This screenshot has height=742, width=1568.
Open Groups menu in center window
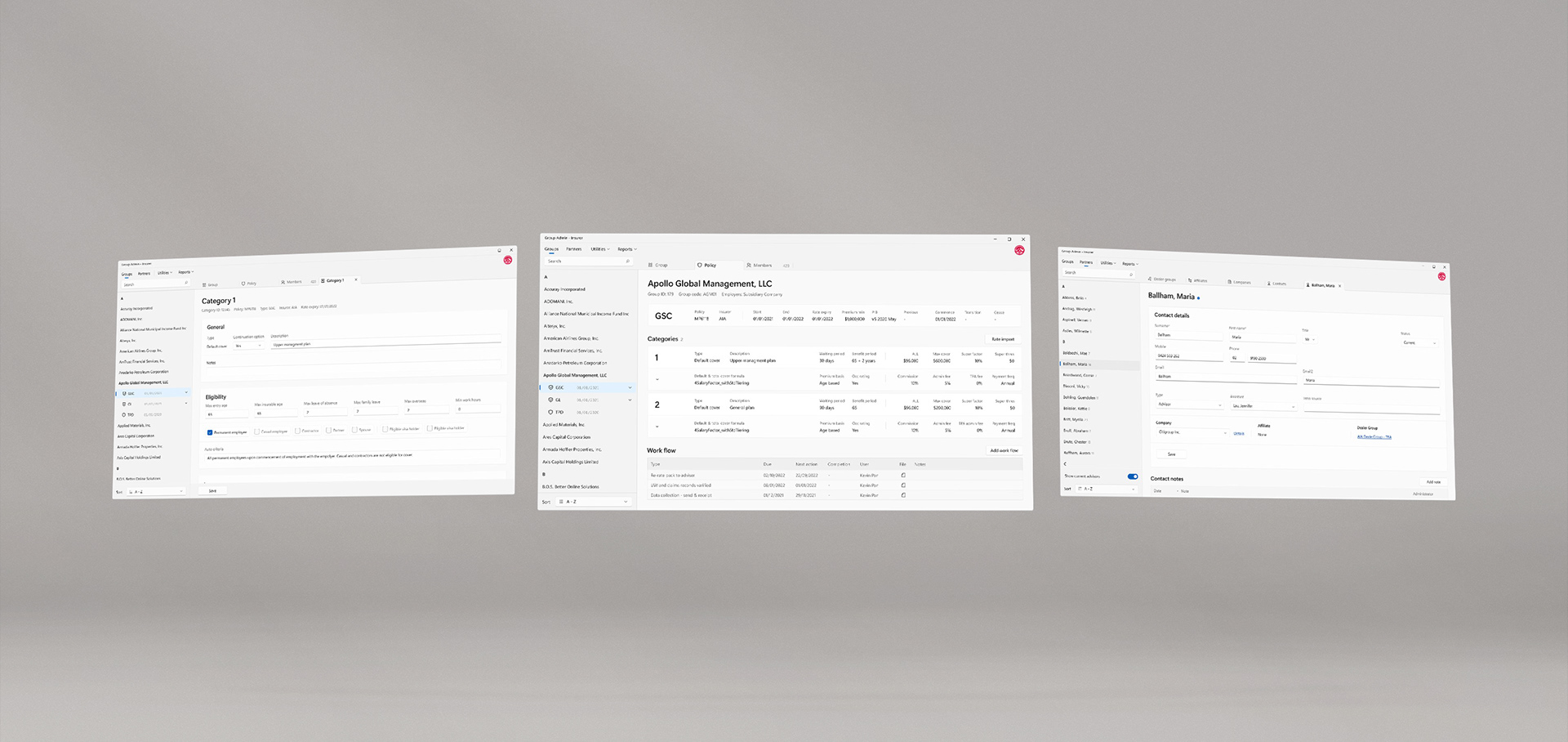(552, 249)
